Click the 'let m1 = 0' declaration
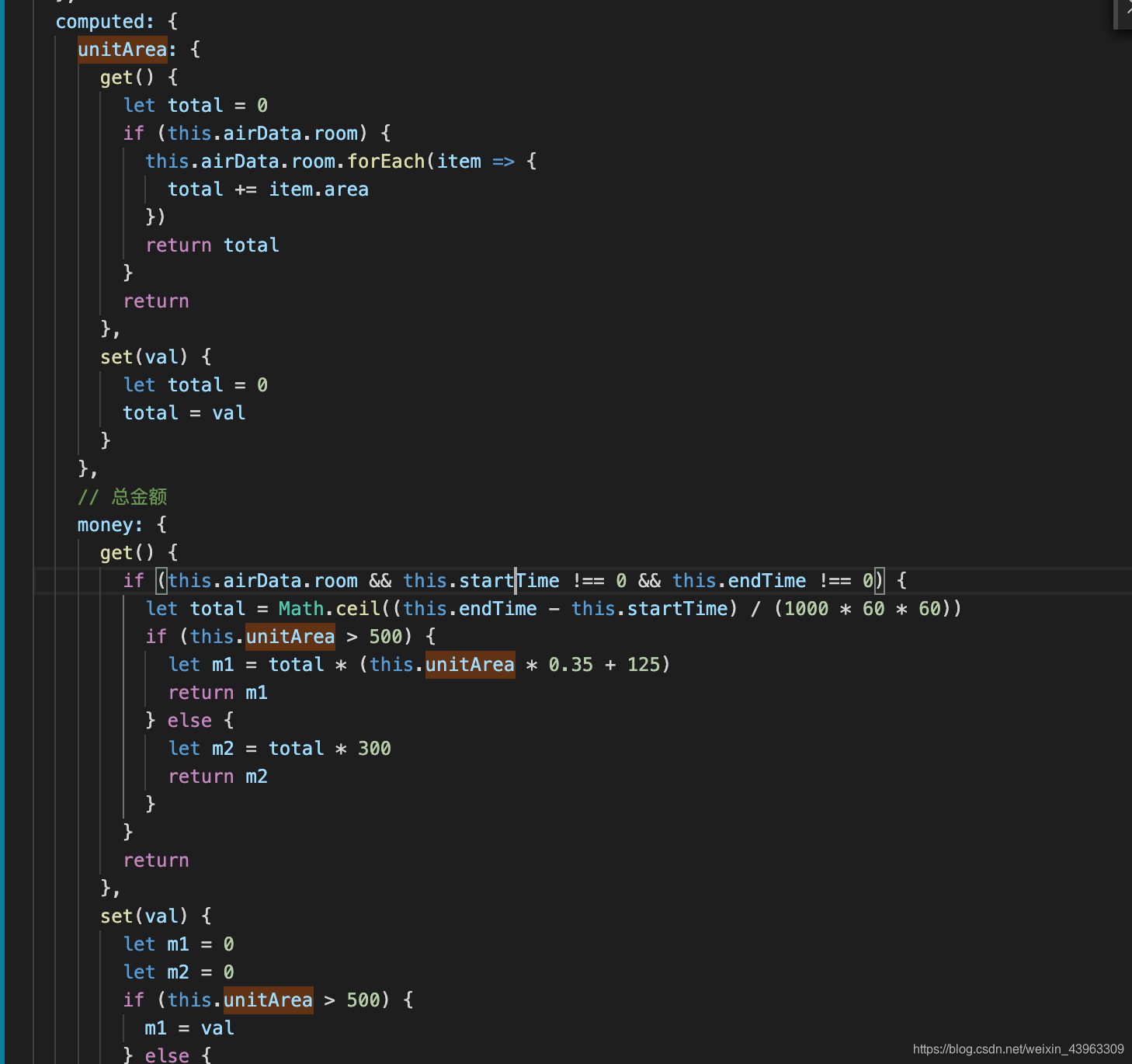Screen dimensions: 1132x1064 pyautogui.click(x=179, y=944)
